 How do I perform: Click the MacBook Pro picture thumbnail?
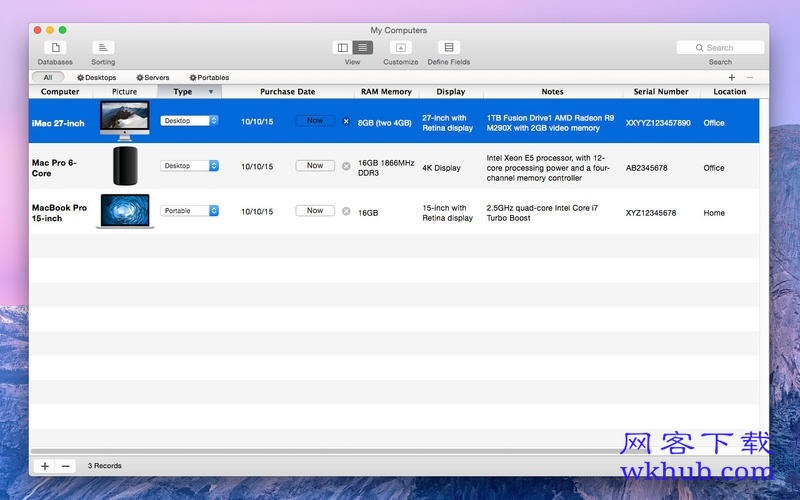click(x=125, y=211)
